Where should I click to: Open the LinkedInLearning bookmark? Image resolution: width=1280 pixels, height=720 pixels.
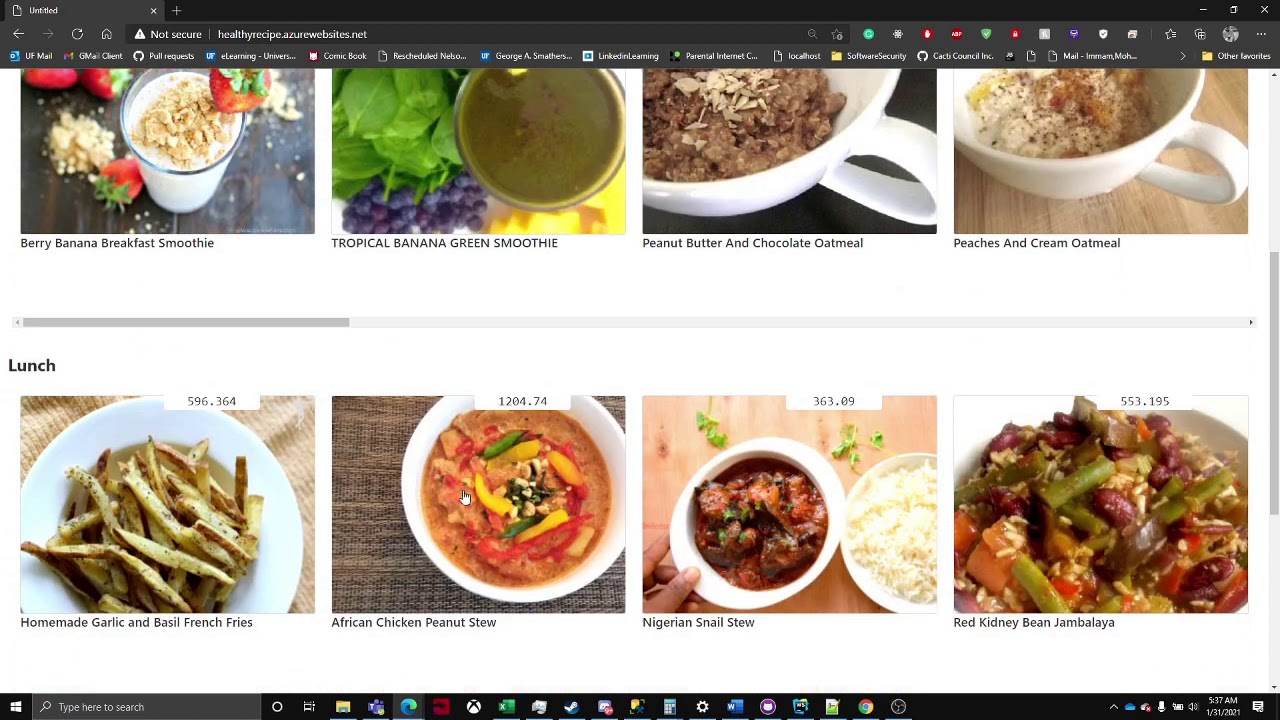(x=620, y=56)
